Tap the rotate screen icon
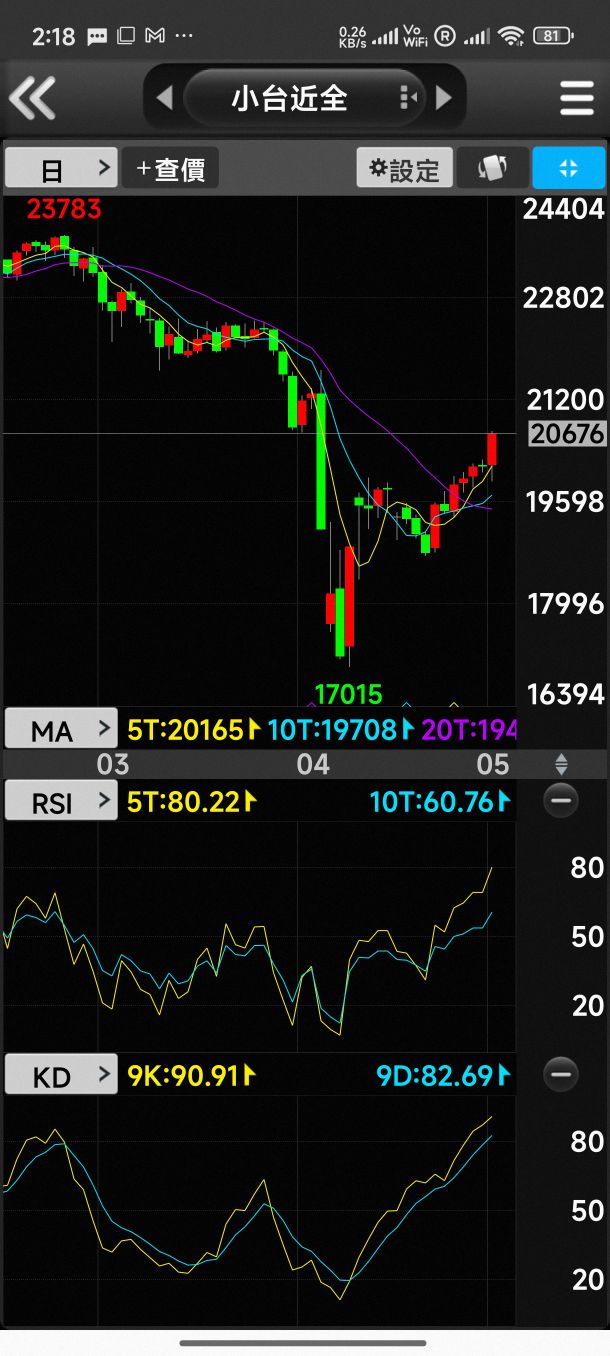610x1356 pixels. 492,168
